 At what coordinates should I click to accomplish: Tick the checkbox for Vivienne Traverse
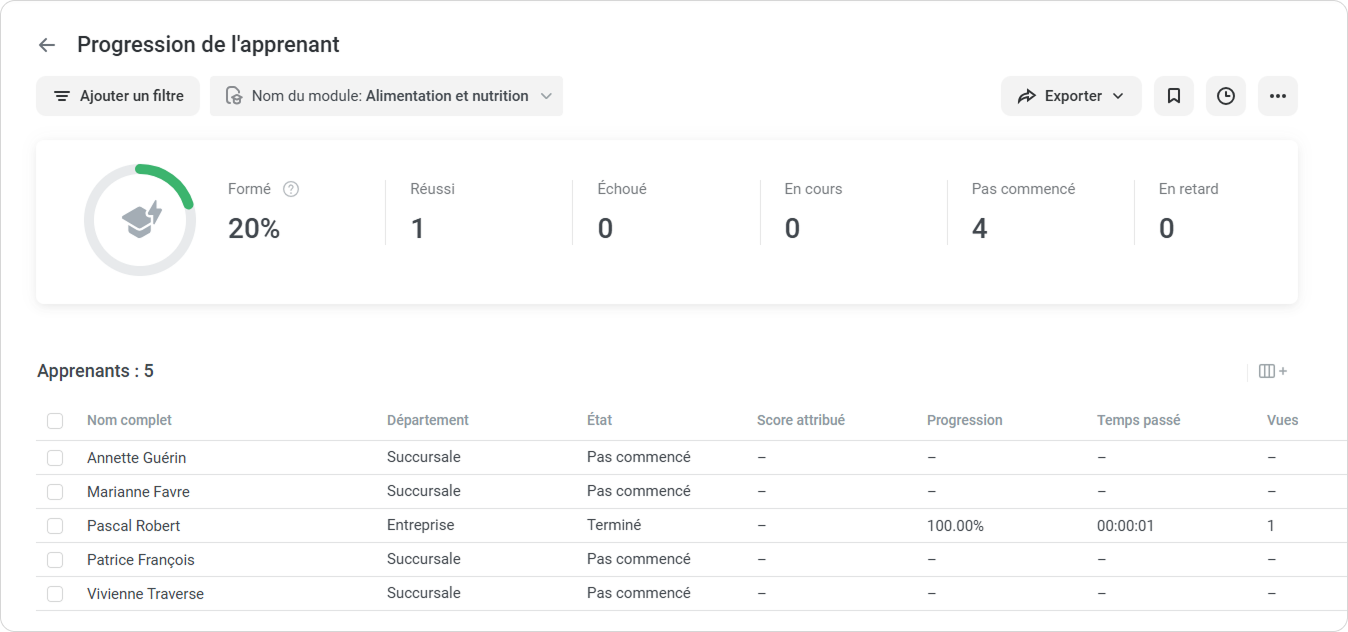tap(55, 594)
